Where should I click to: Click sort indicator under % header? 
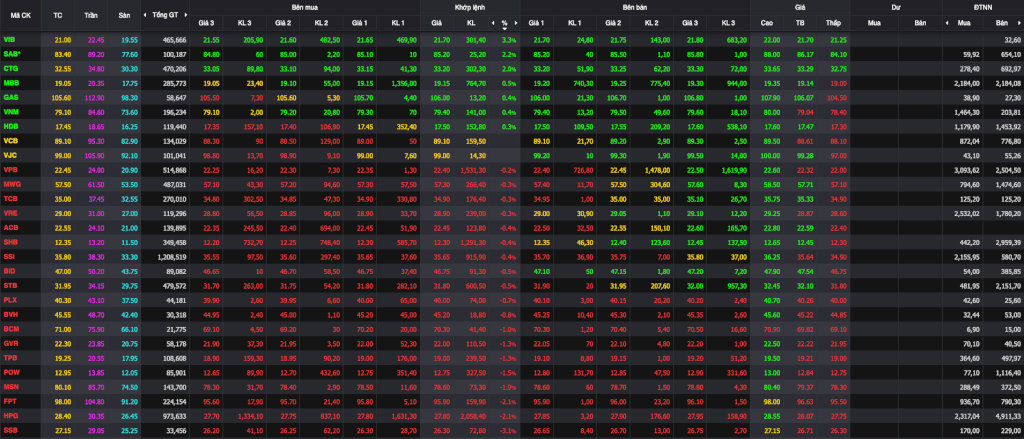click(505, 28)
